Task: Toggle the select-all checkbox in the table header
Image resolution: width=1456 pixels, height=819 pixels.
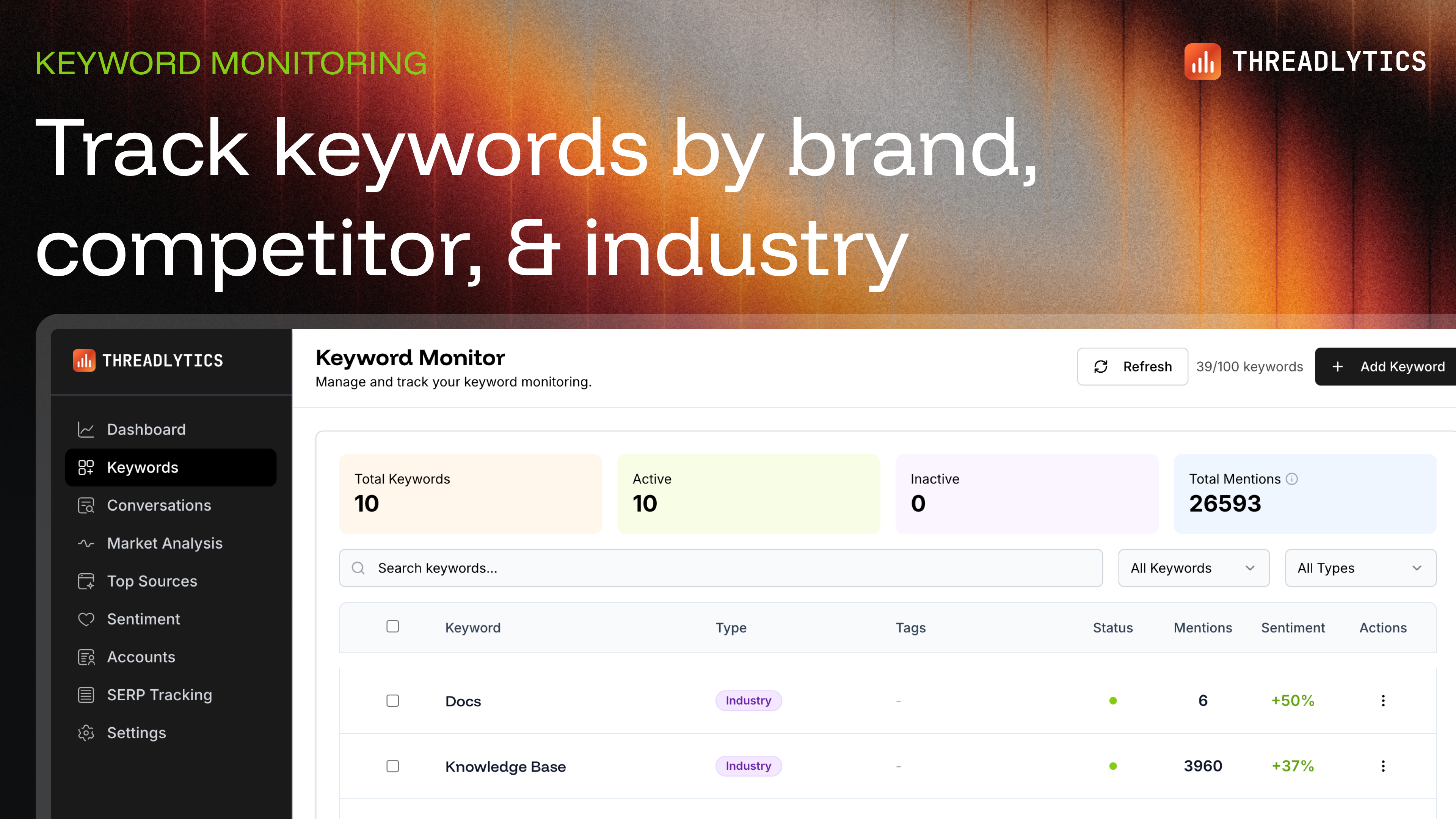Action: pos(393,626)
